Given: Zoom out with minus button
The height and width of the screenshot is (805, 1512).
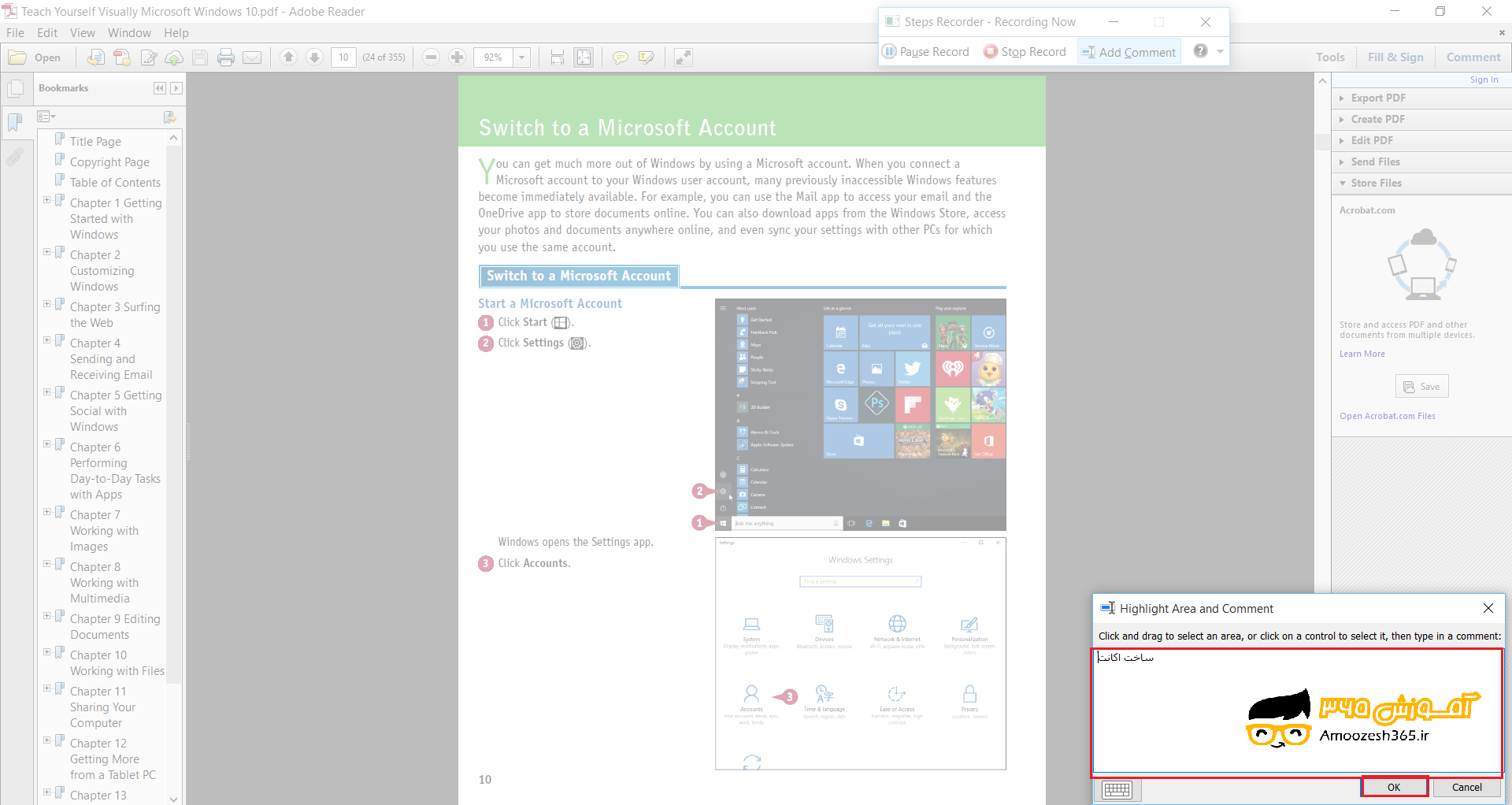Looking at the screenshot, I should click(x=431, y=57).
